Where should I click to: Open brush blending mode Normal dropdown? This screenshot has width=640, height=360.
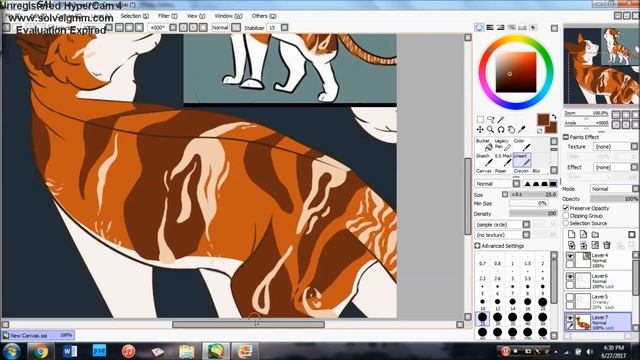tap(497, 184)
